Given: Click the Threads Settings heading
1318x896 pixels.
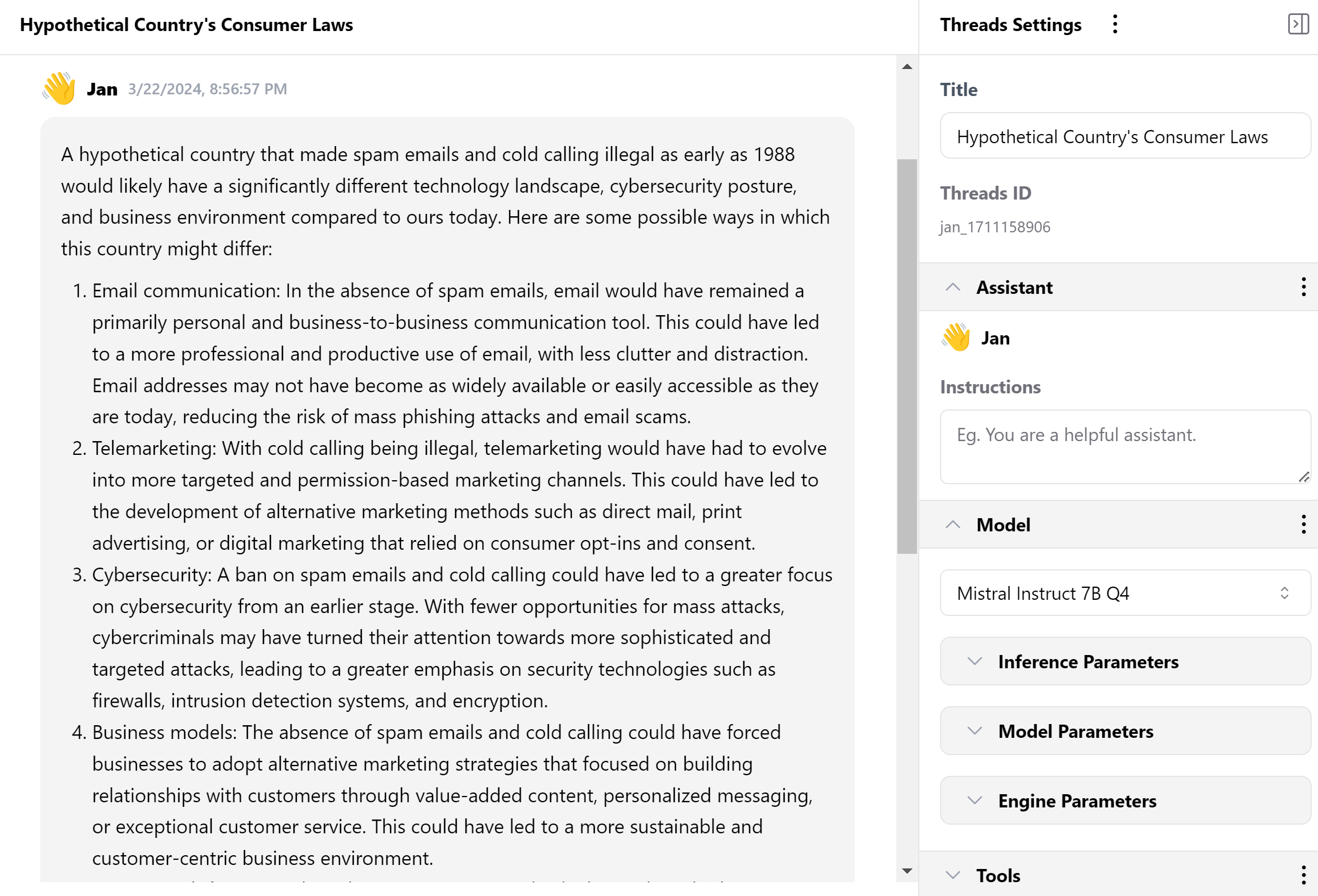Looking at the screenshot, I should tap(1011, 25).
